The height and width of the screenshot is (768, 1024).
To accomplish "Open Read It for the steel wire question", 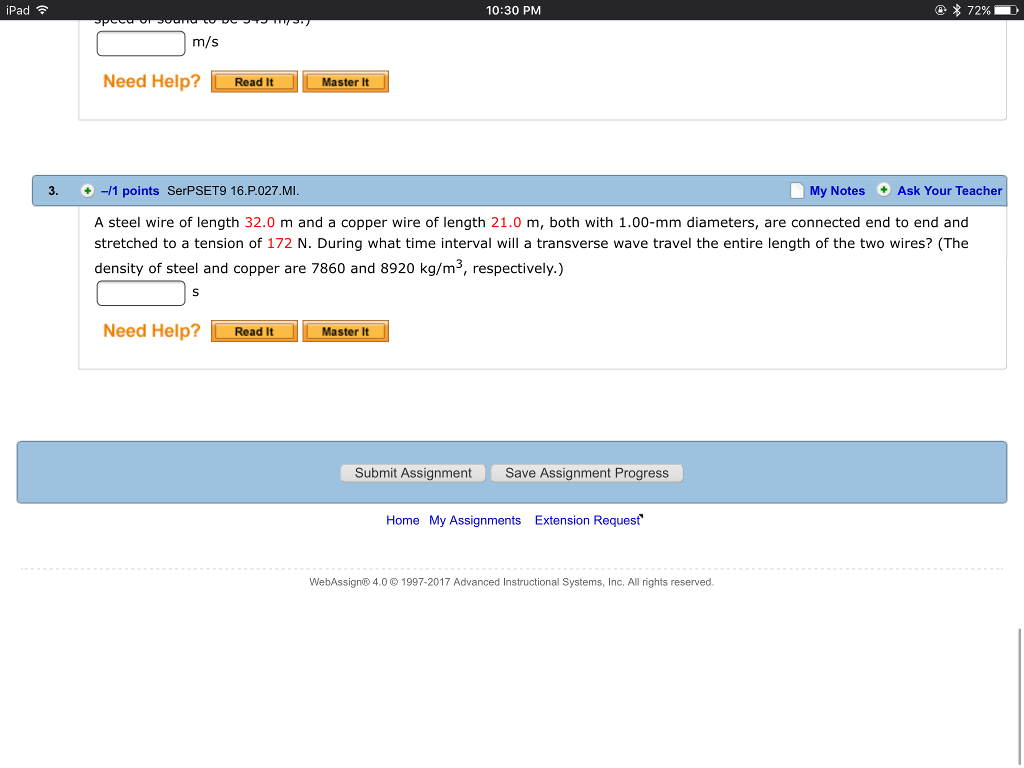I will (x=254, y=332).
